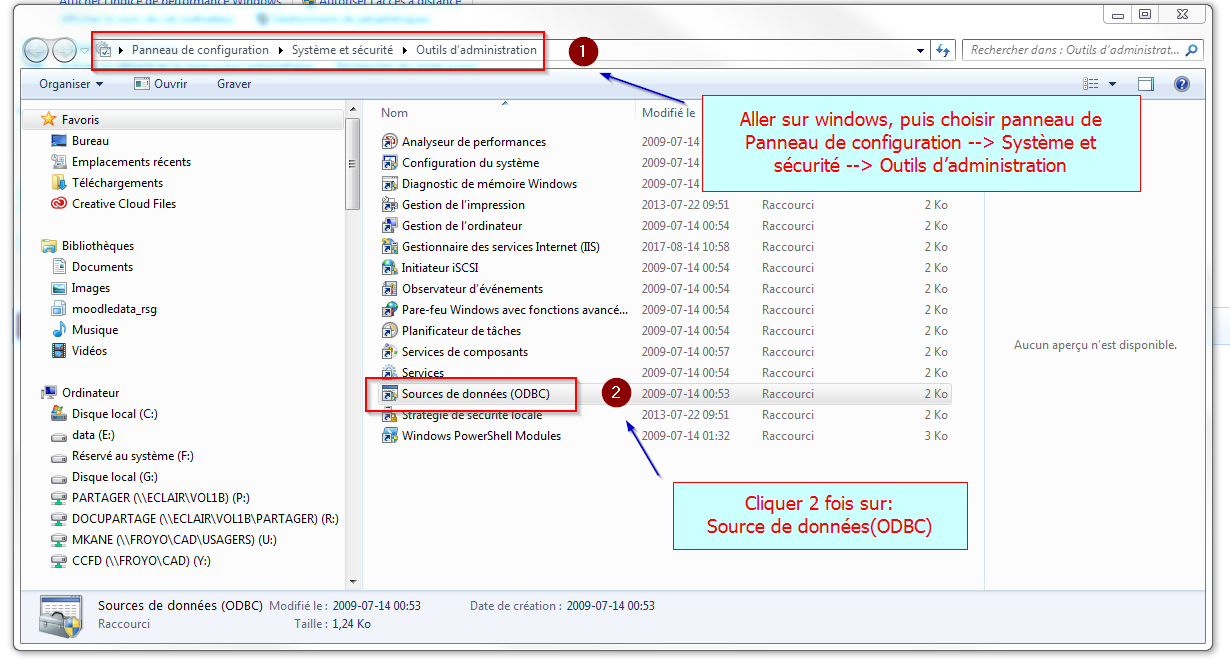The height and width of the screenshot is (669, 1230).
Task: Select Disque local (C:) in navigation pane
Action: [114, 414]
